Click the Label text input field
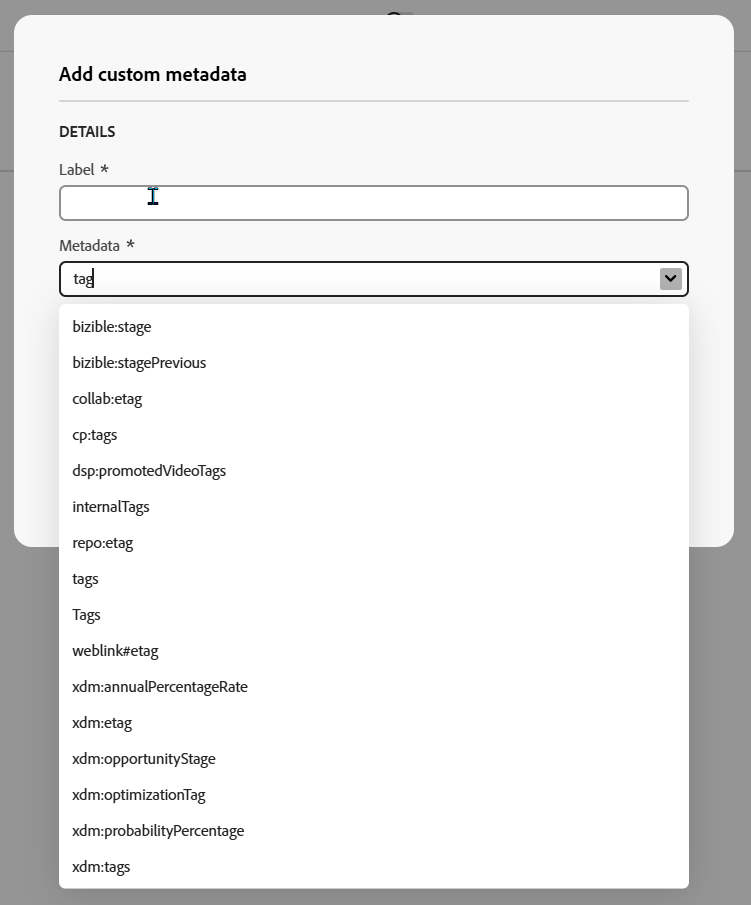The width and height of the screenshot is (751, 905). [x=373, y=203]
